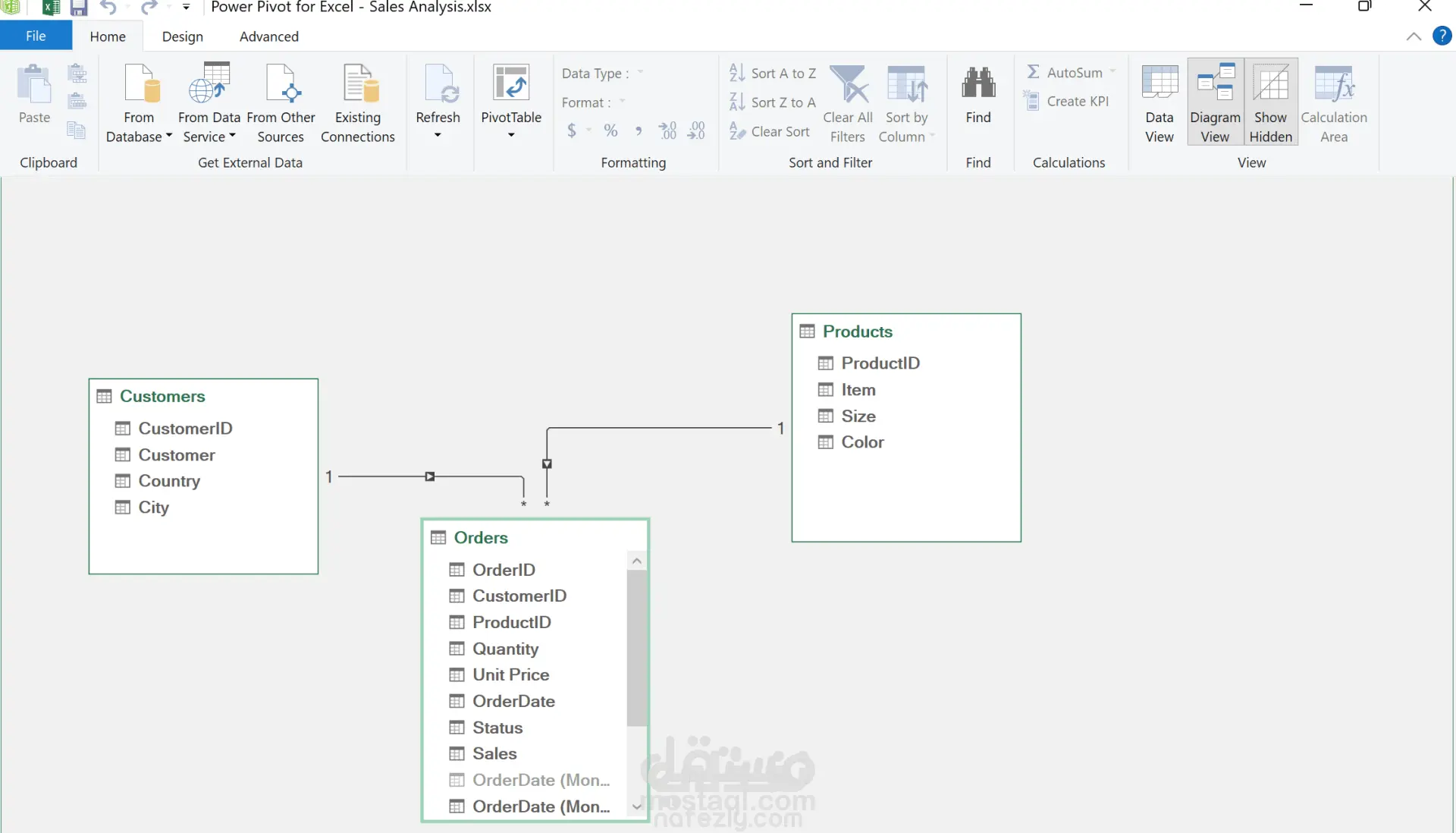Select the Customers-to-Orders relationship line
1456x833 pixels.
(x=430, y=476)
